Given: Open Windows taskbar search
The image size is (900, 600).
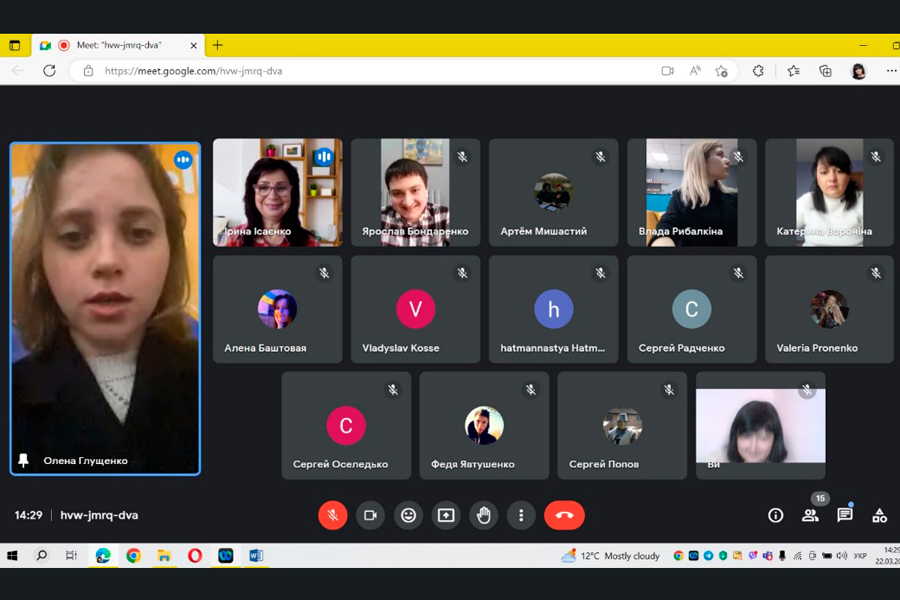Looking at the screenshot, I should [42, 555].
